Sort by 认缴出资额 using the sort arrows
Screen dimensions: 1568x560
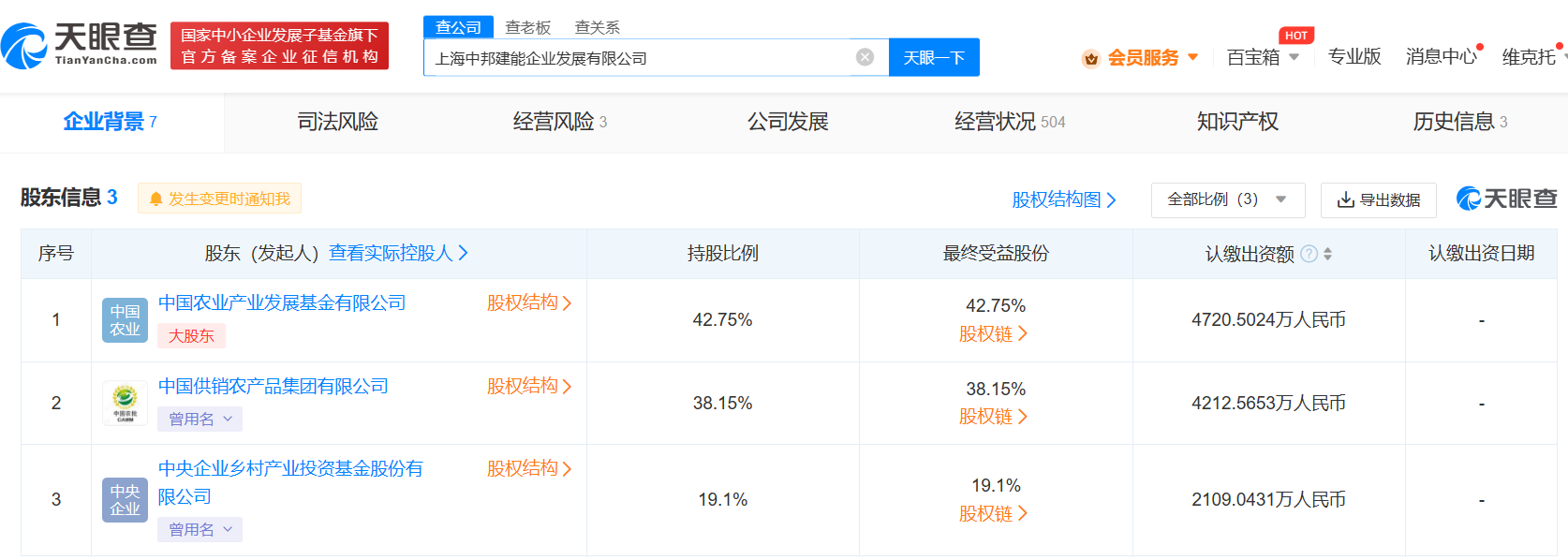tap(1327, 254)
